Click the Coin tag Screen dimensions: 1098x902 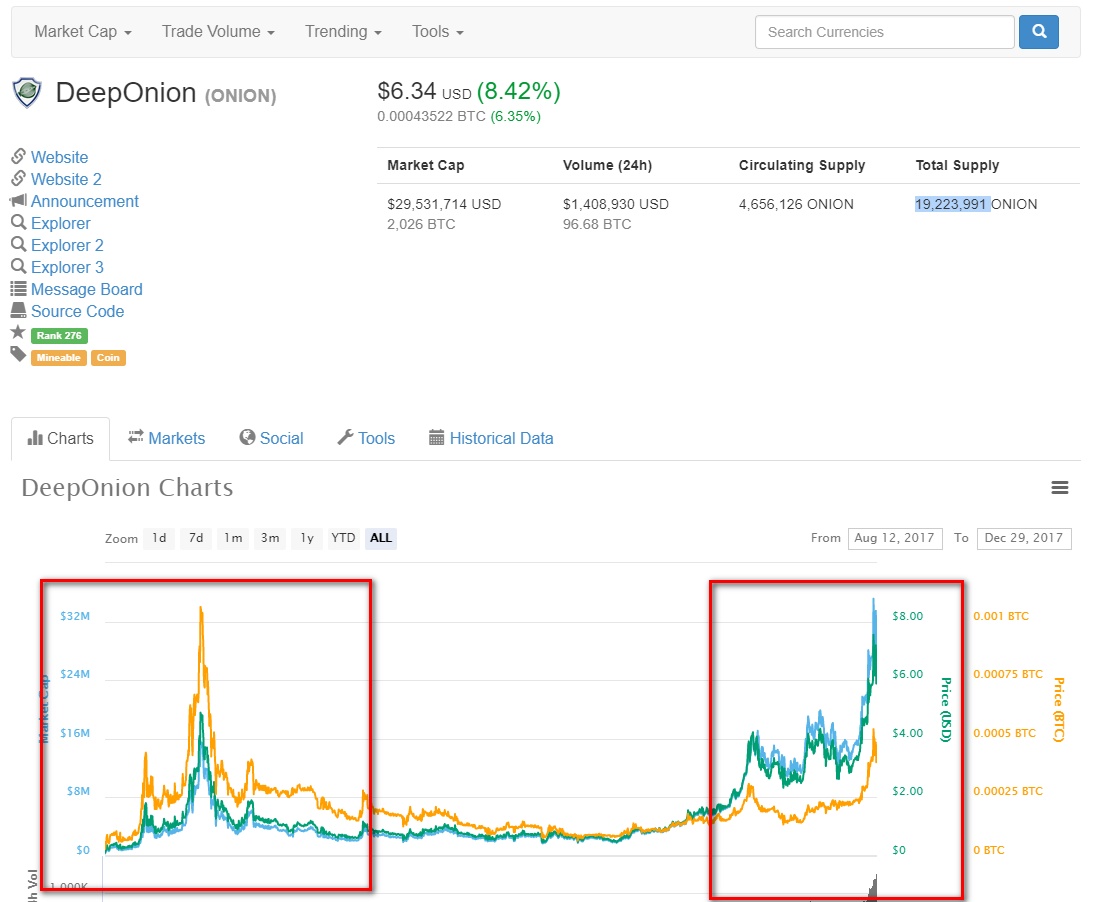pos(108,358)
